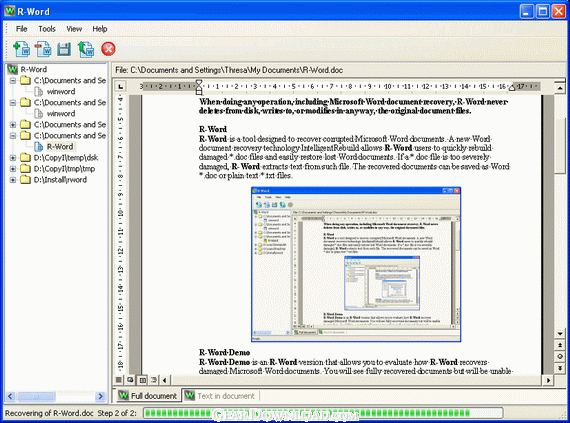
Task: Collapse the second C:\Documents and Se folder
Action: 13,102
